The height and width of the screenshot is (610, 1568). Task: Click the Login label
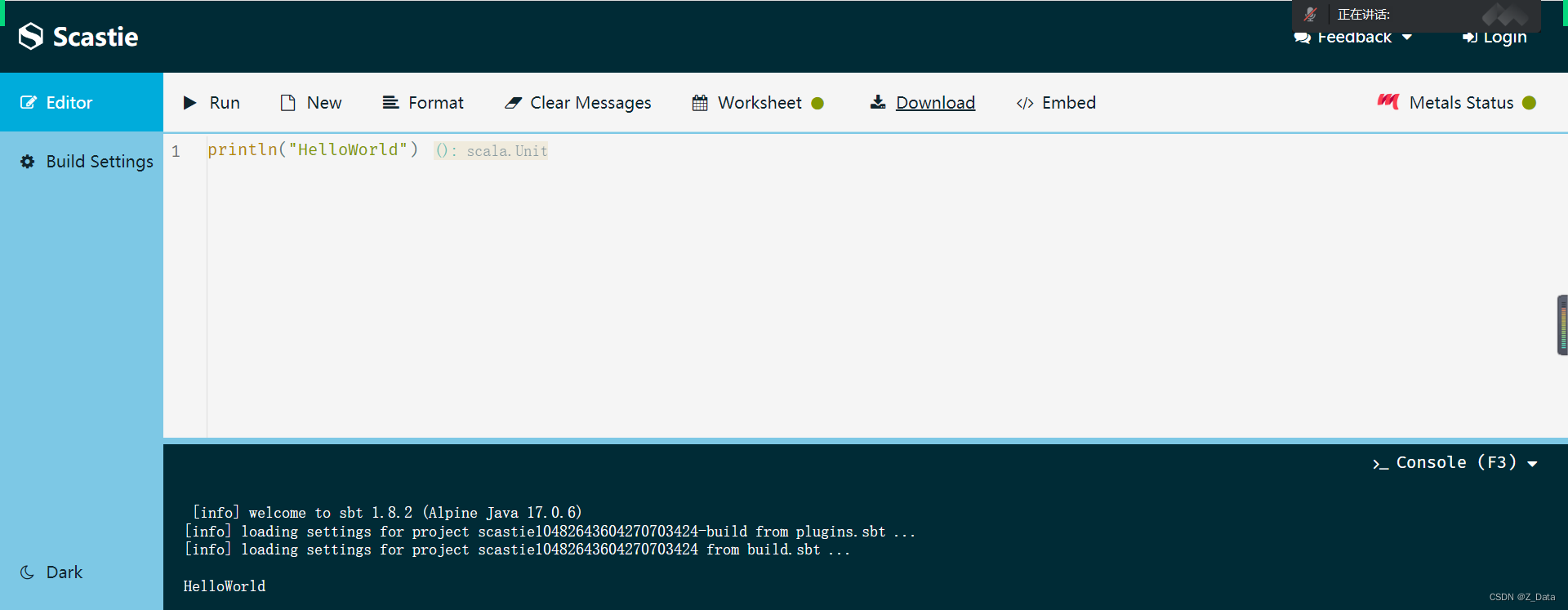(1505, 38)
